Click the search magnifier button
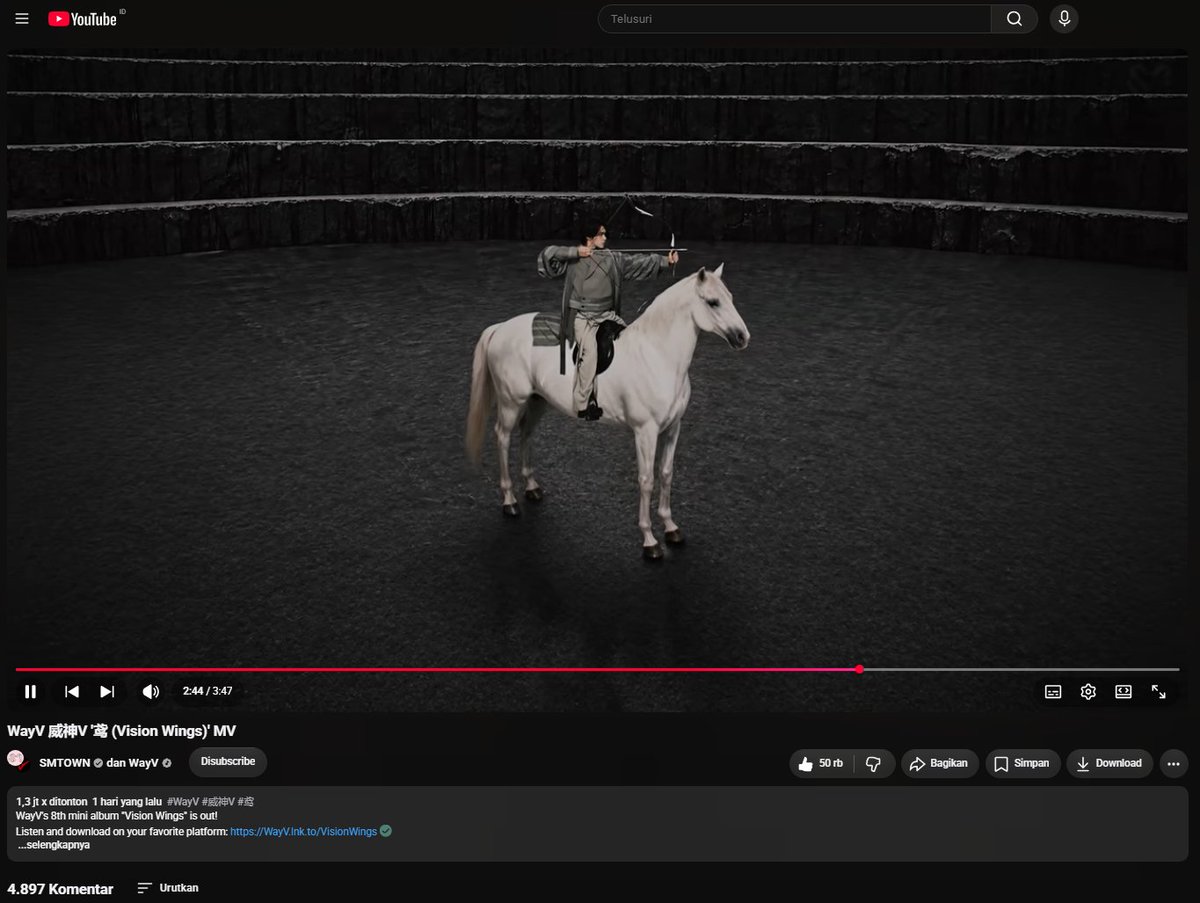 pos(1014,19)
